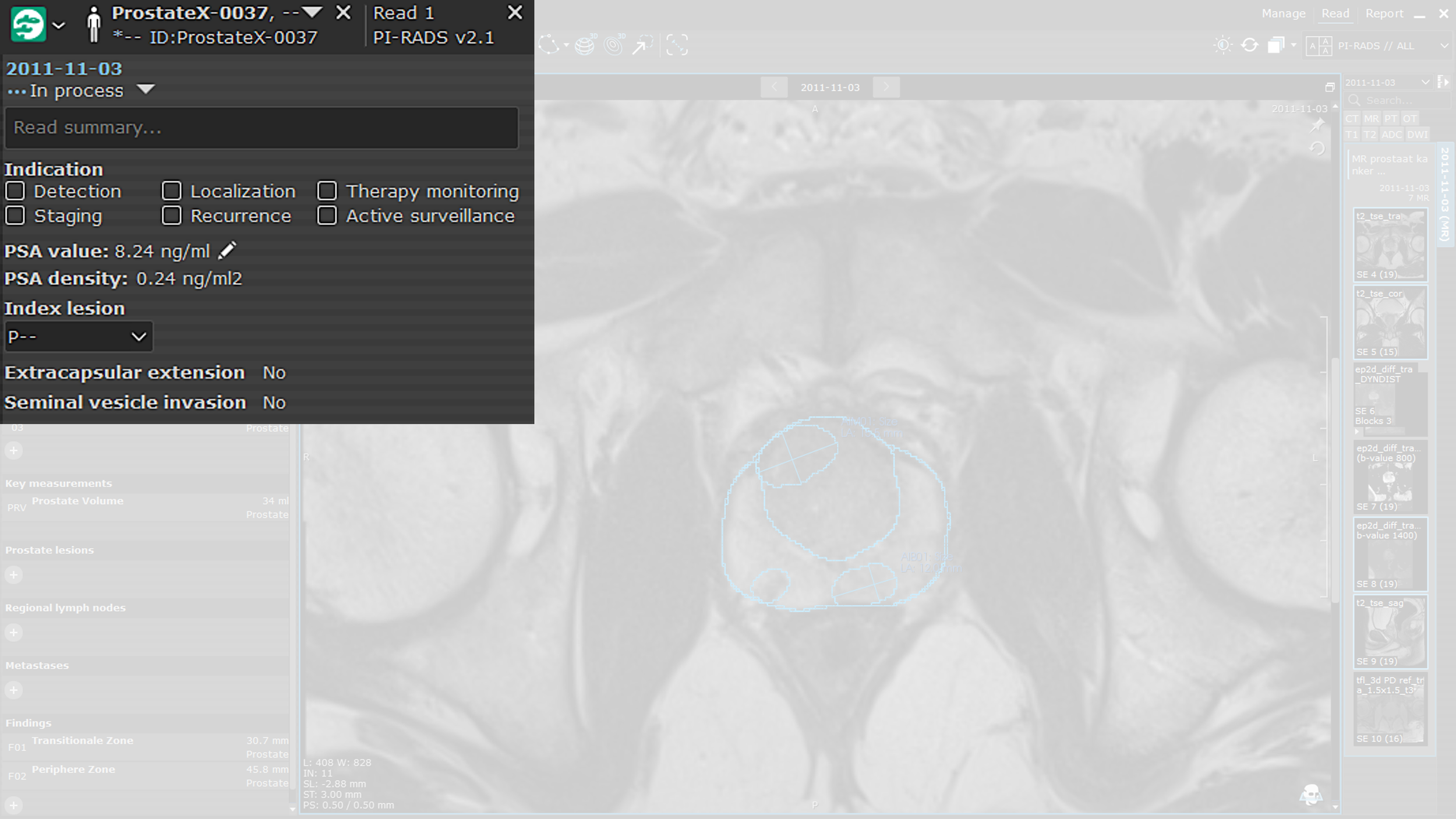Go to next study date arrow

coord(886,87)
